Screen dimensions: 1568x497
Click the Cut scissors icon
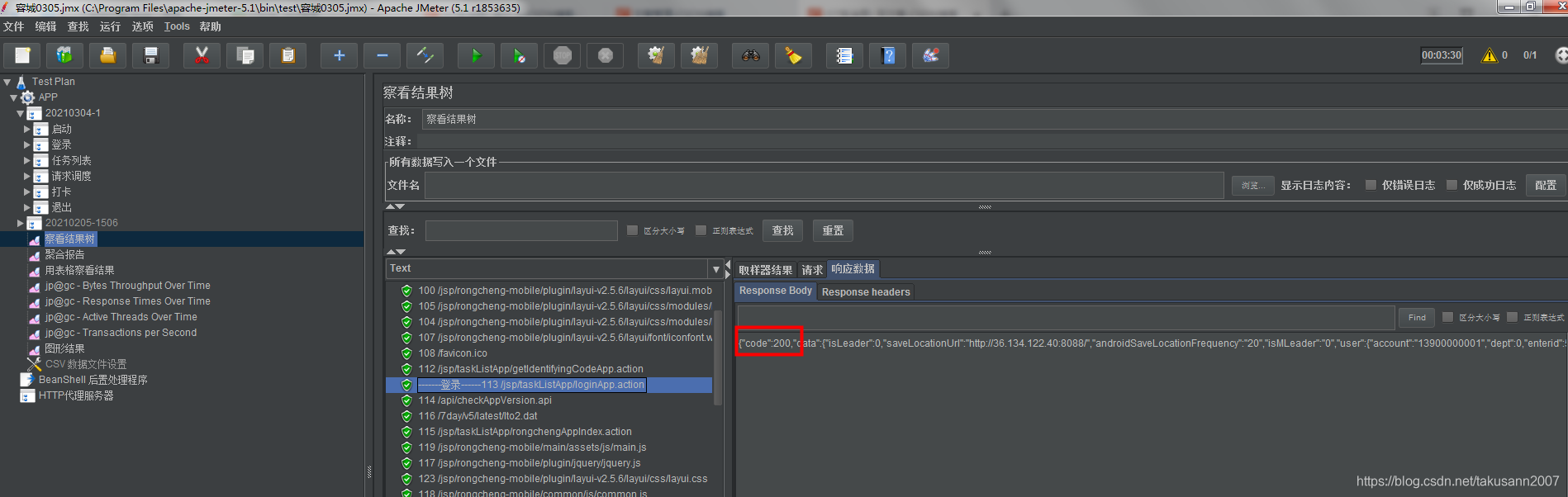tap(202, 55)
